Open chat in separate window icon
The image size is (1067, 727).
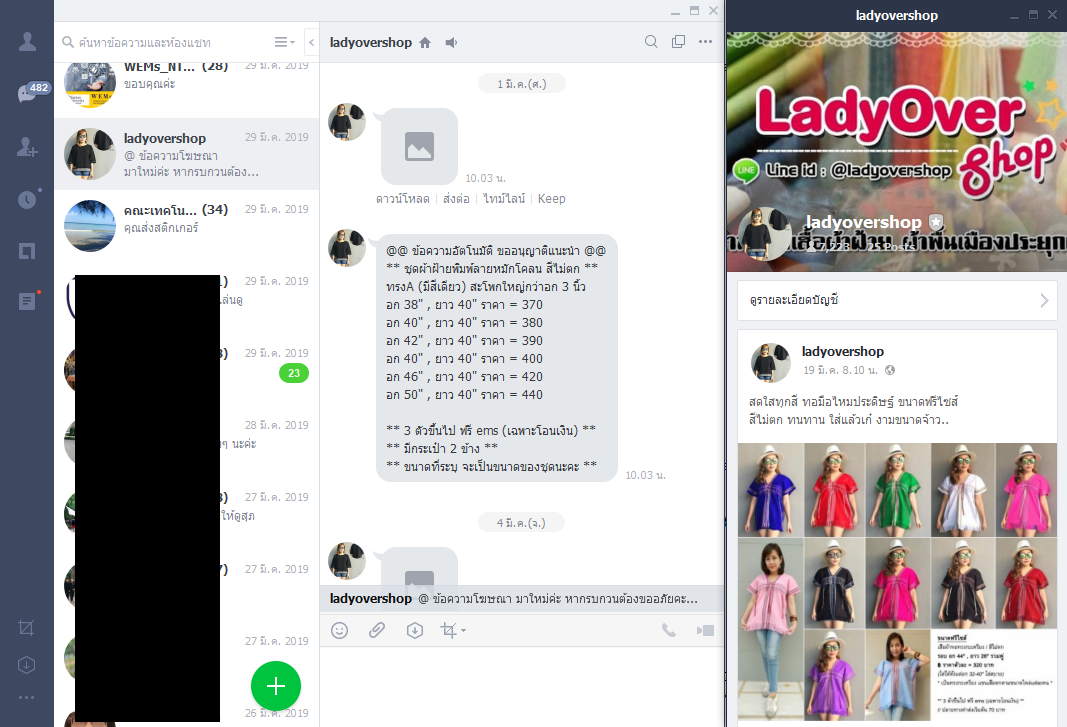678,42
